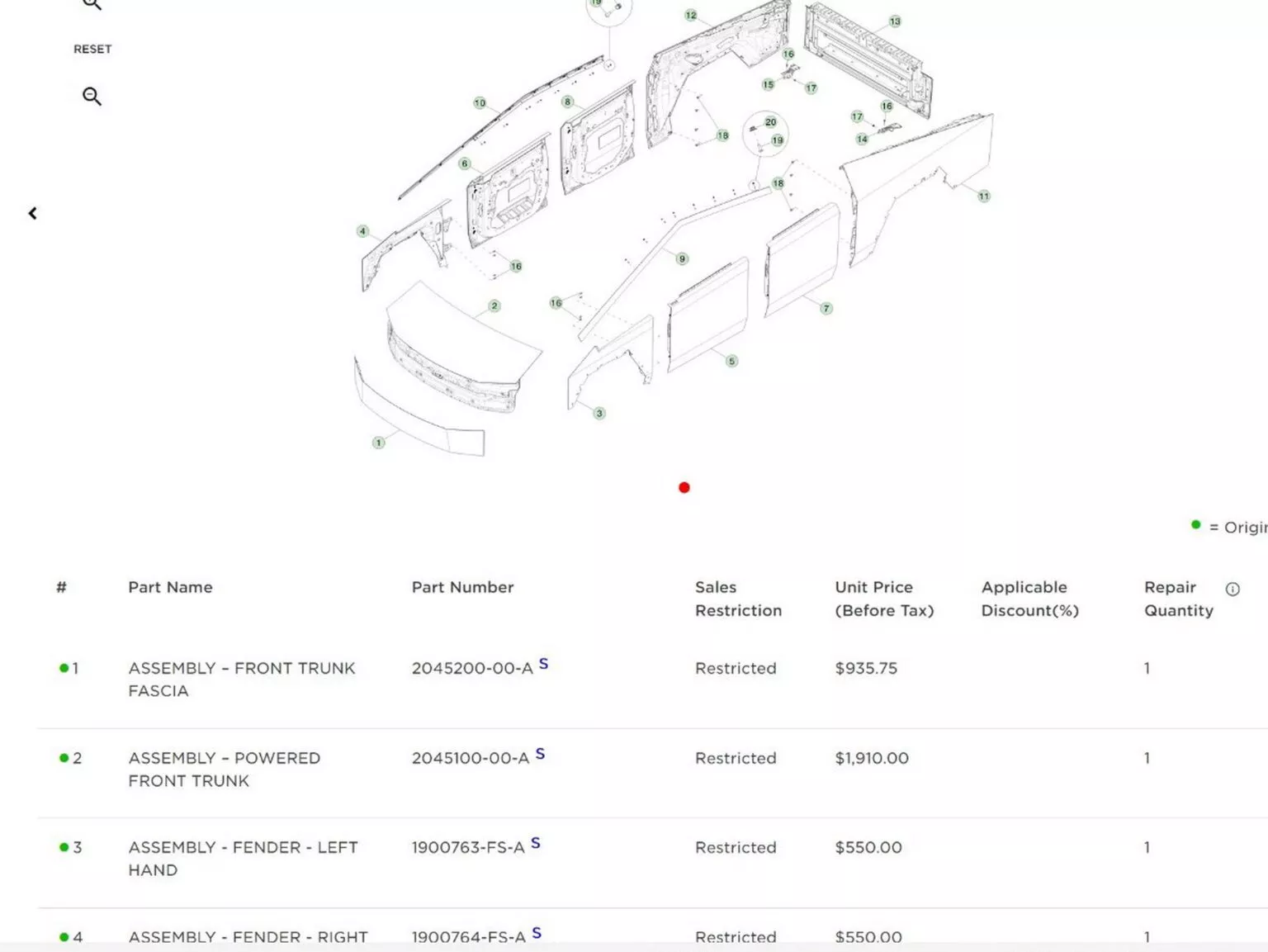Viewport: 1268px width, 952px height.
Task: Select callout 1 on the parts diagram
Action: [x=379, y=443]
